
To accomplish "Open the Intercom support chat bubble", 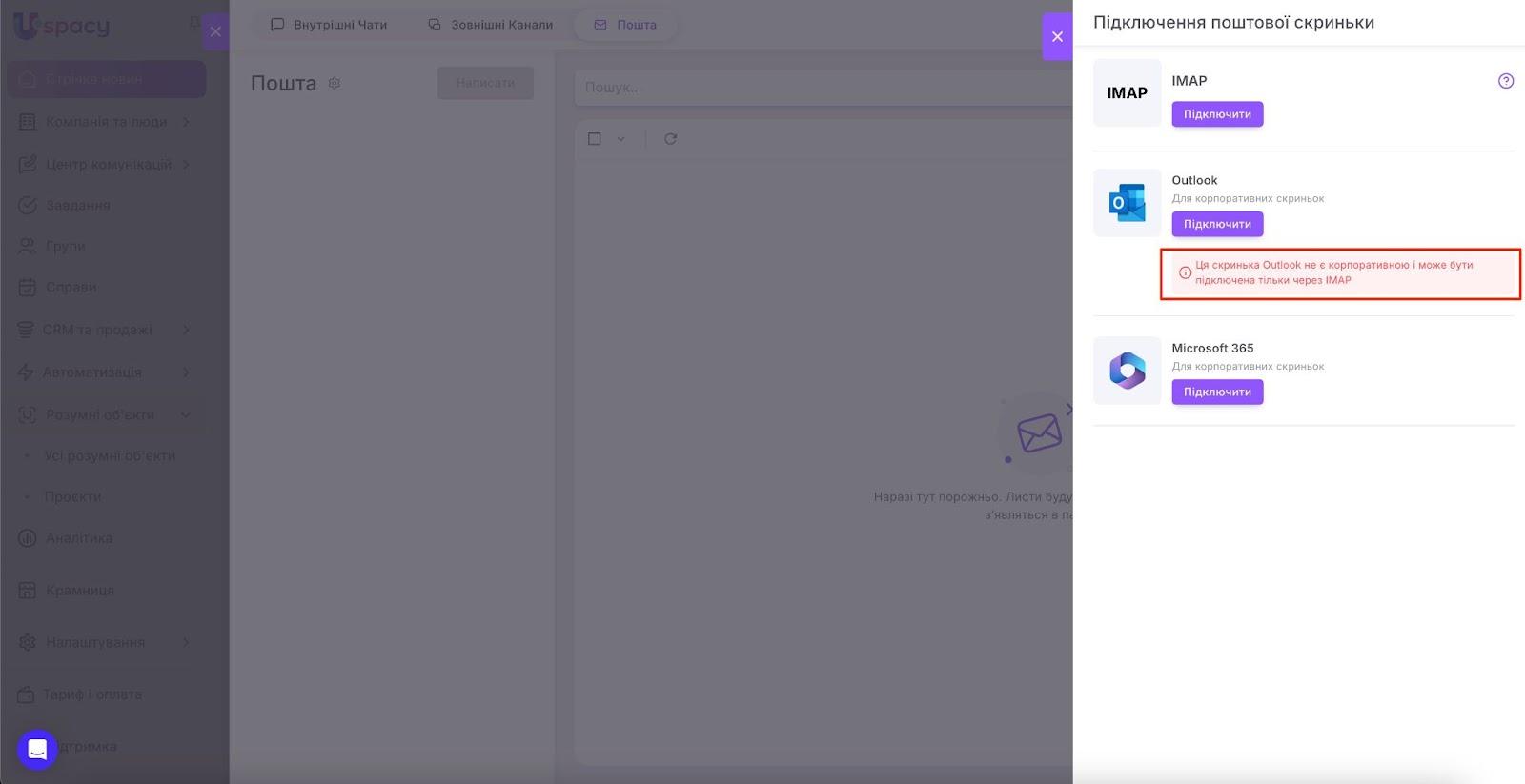I will [x=37, y=750].
